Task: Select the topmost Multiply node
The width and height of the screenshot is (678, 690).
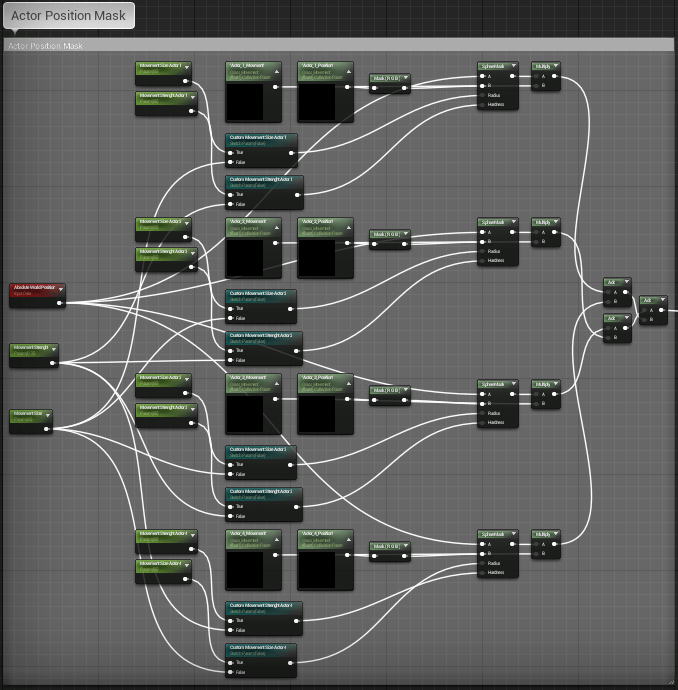Action: pyautogui.click(x=545, y=67)
